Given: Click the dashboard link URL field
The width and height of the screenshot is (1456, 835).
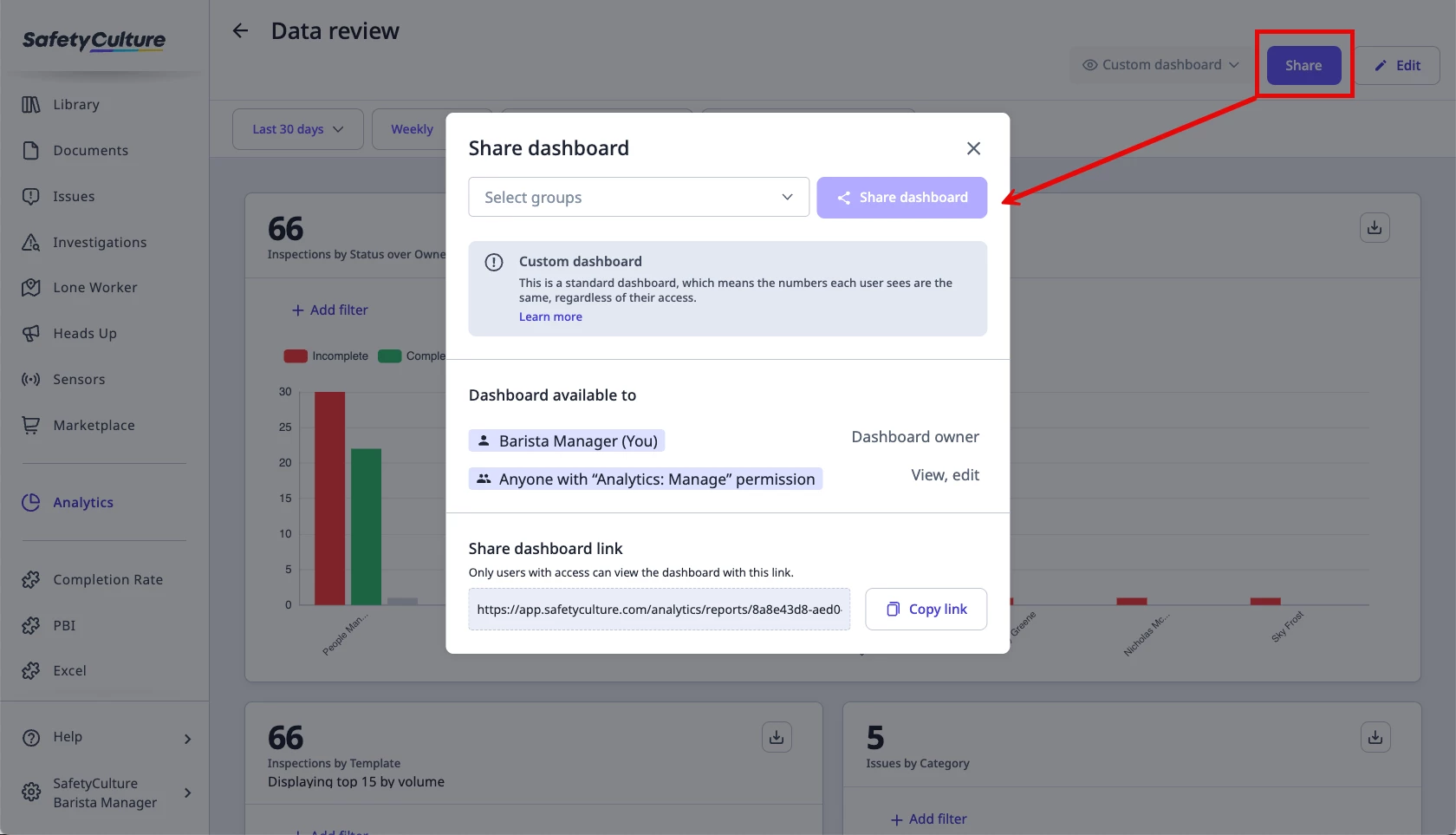Looking at the screenshot, I should pyautogui.click(x=660, y=610).
